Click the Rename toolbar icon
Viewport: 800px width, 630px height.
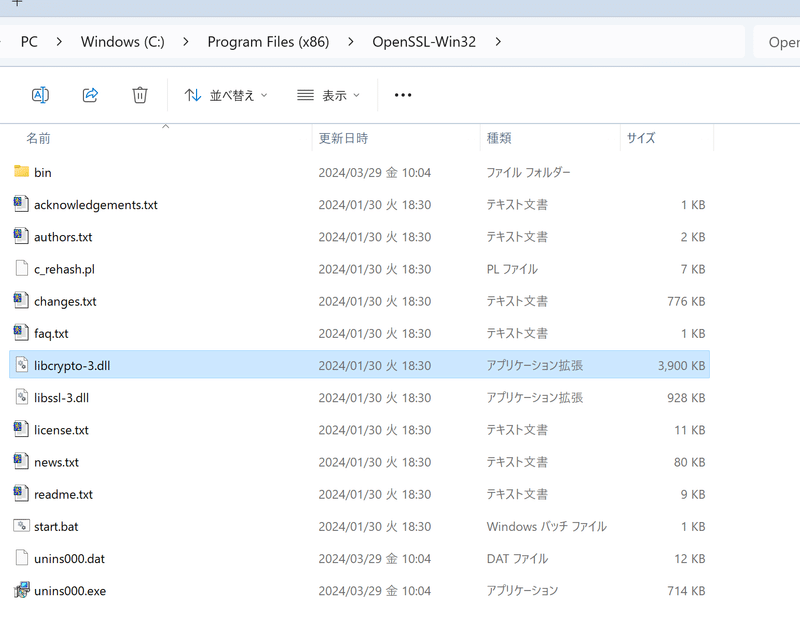40,95
